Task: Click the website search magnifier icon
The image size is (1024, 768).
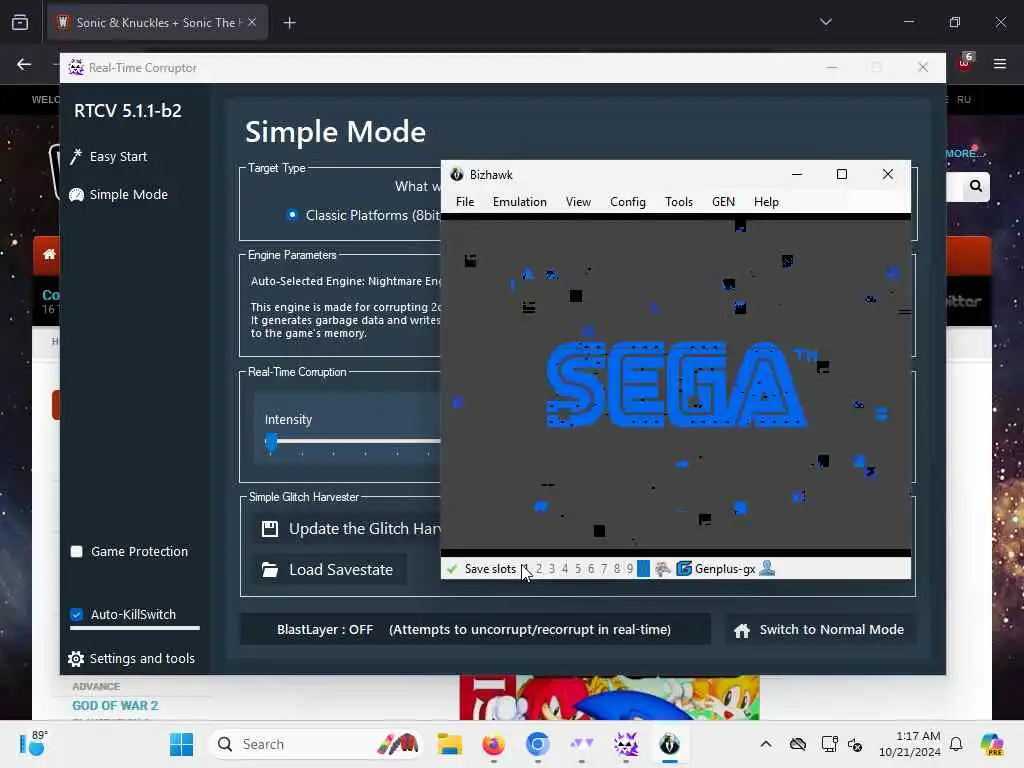Action: pos(976,186)
